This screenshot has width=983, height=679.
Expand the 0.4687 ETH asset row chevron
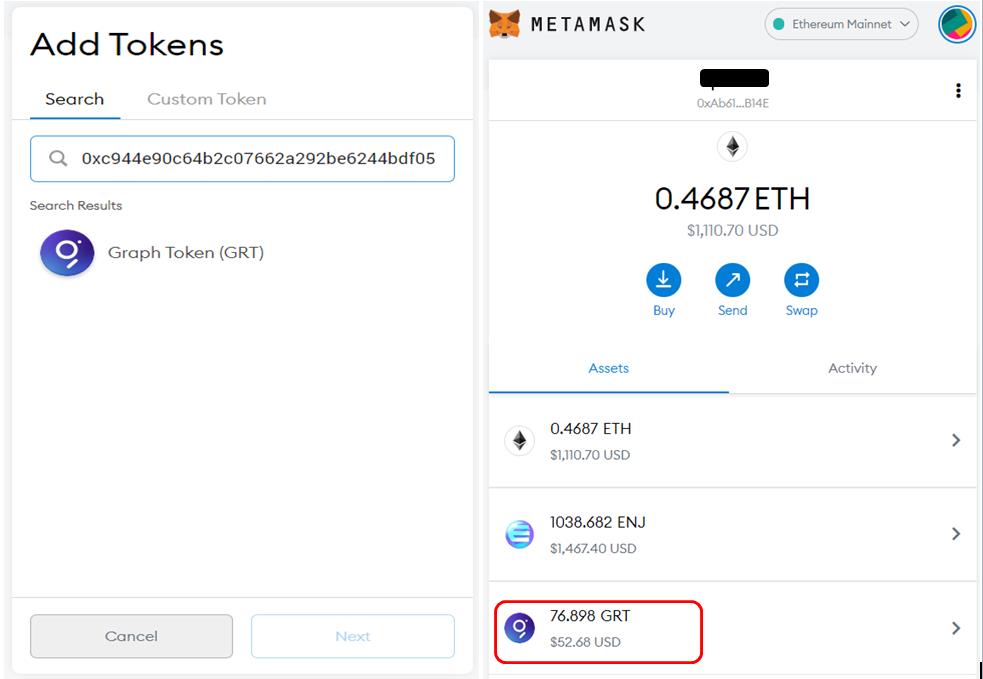[956, 440]
